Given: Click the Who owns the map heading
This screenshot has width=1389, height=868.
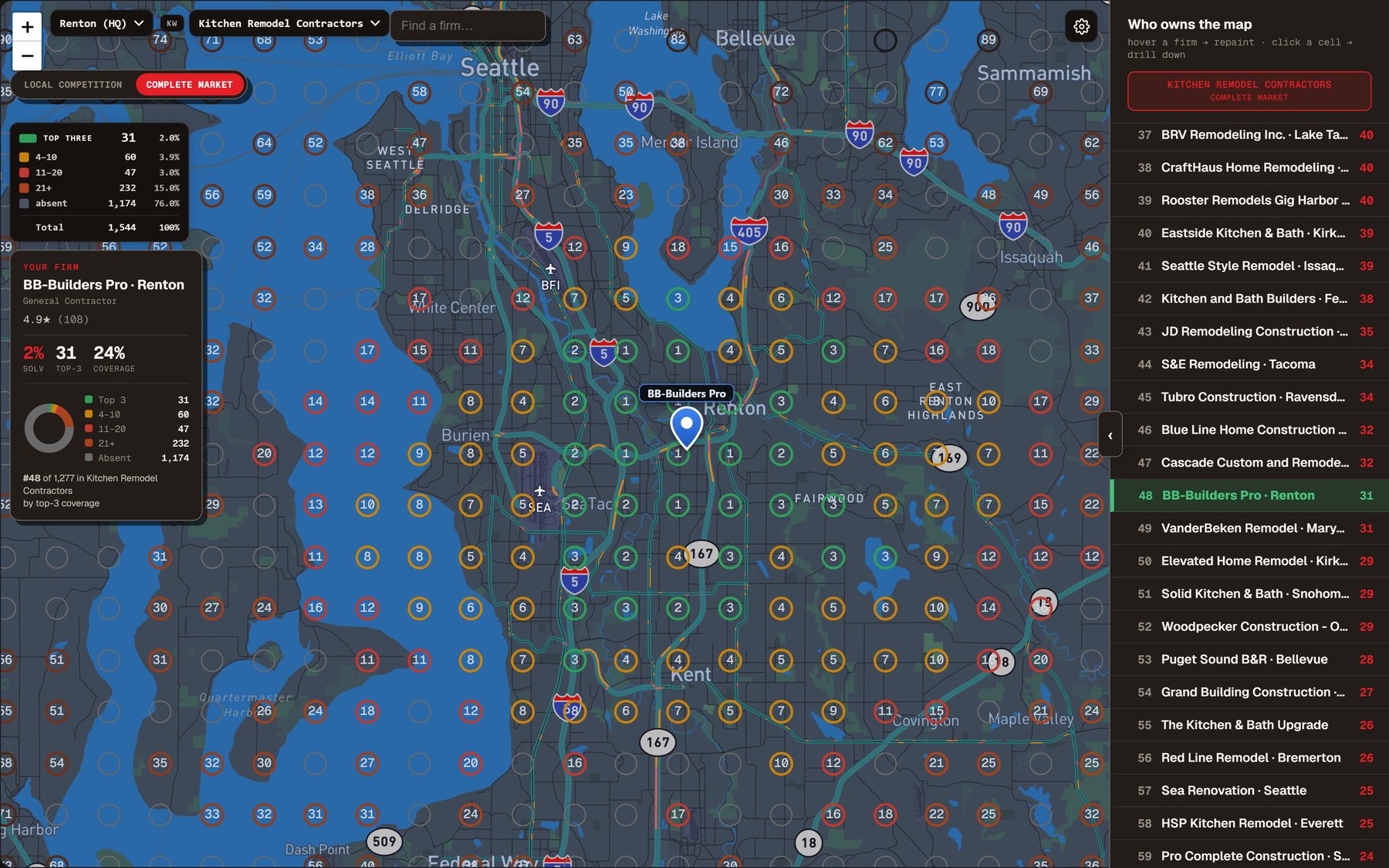Looking at the screenshot, I should point(1189,25).
